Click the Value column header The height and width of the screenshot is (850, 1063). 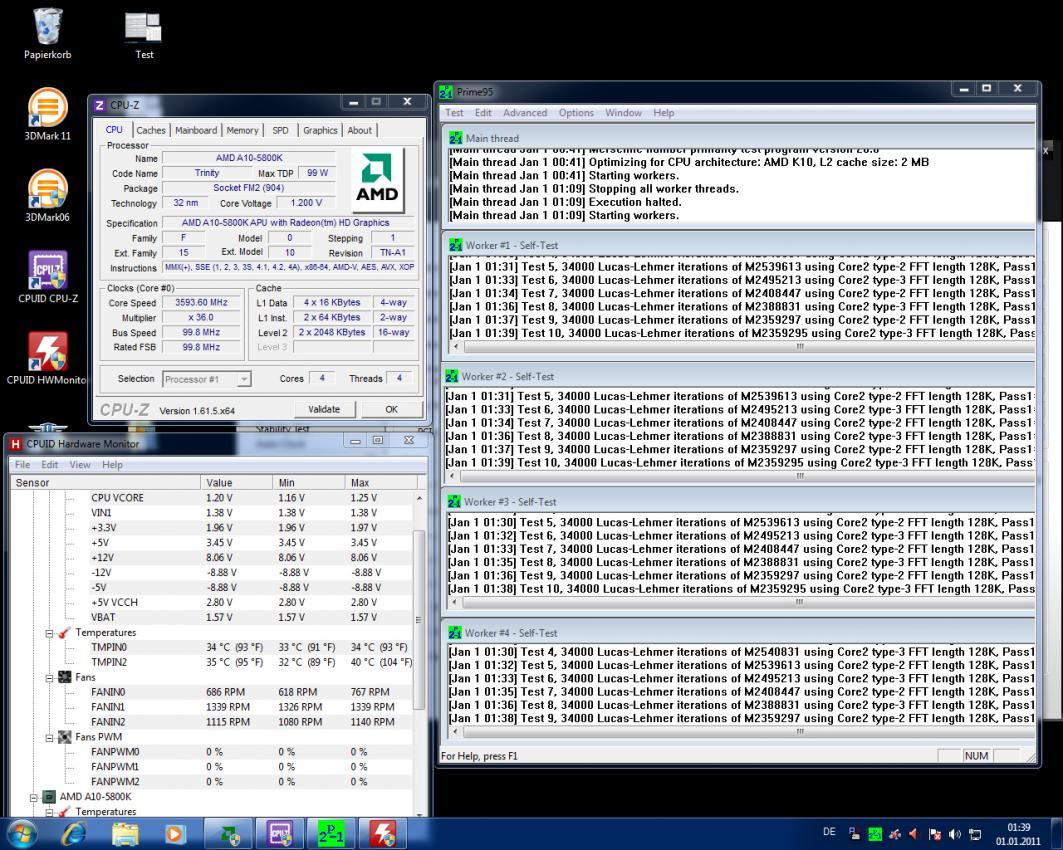(237, 483)
